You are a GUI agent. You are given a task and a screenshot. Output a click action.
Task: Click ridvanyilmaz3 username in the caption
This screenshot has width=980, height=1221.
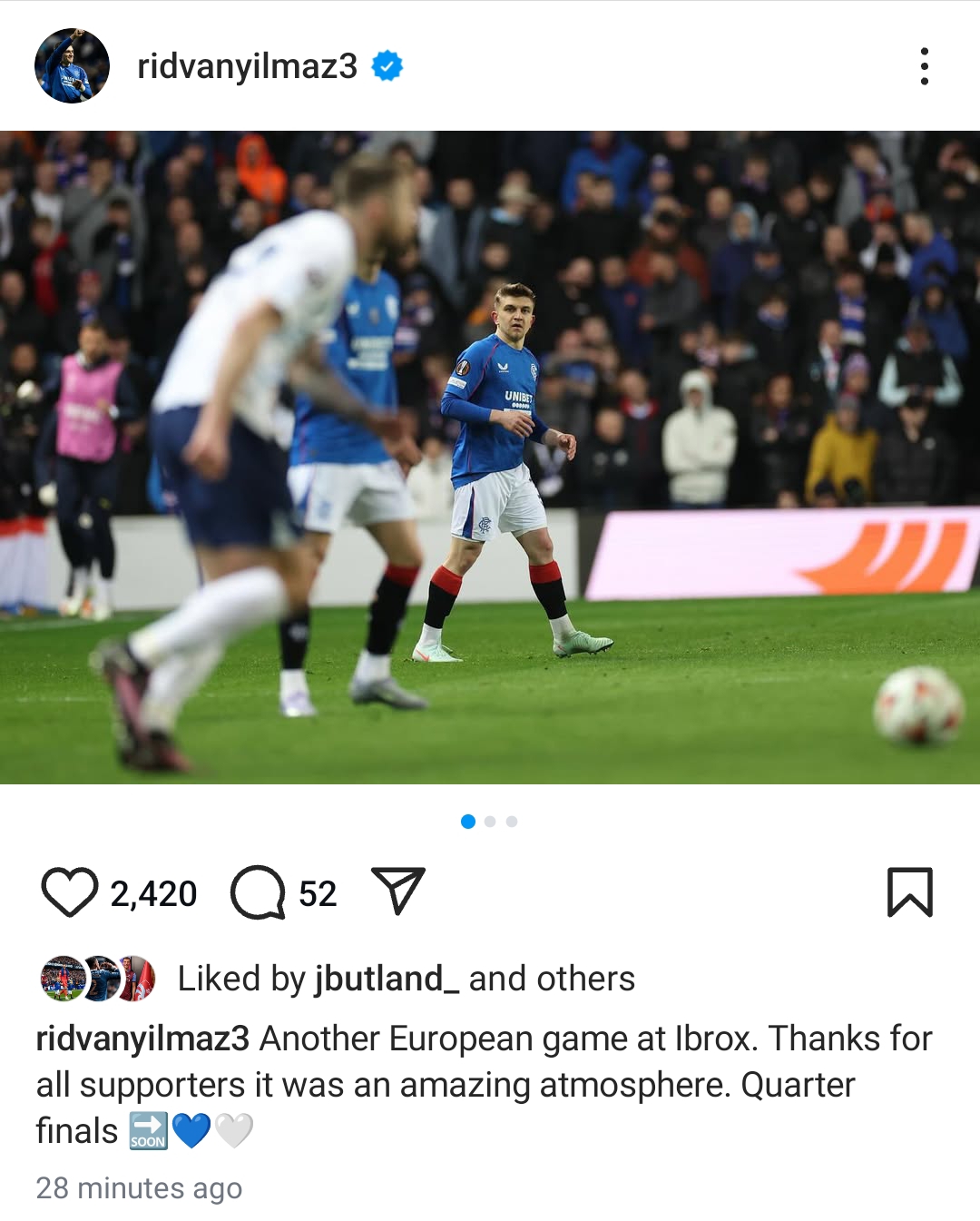[x=142, y=1039]
